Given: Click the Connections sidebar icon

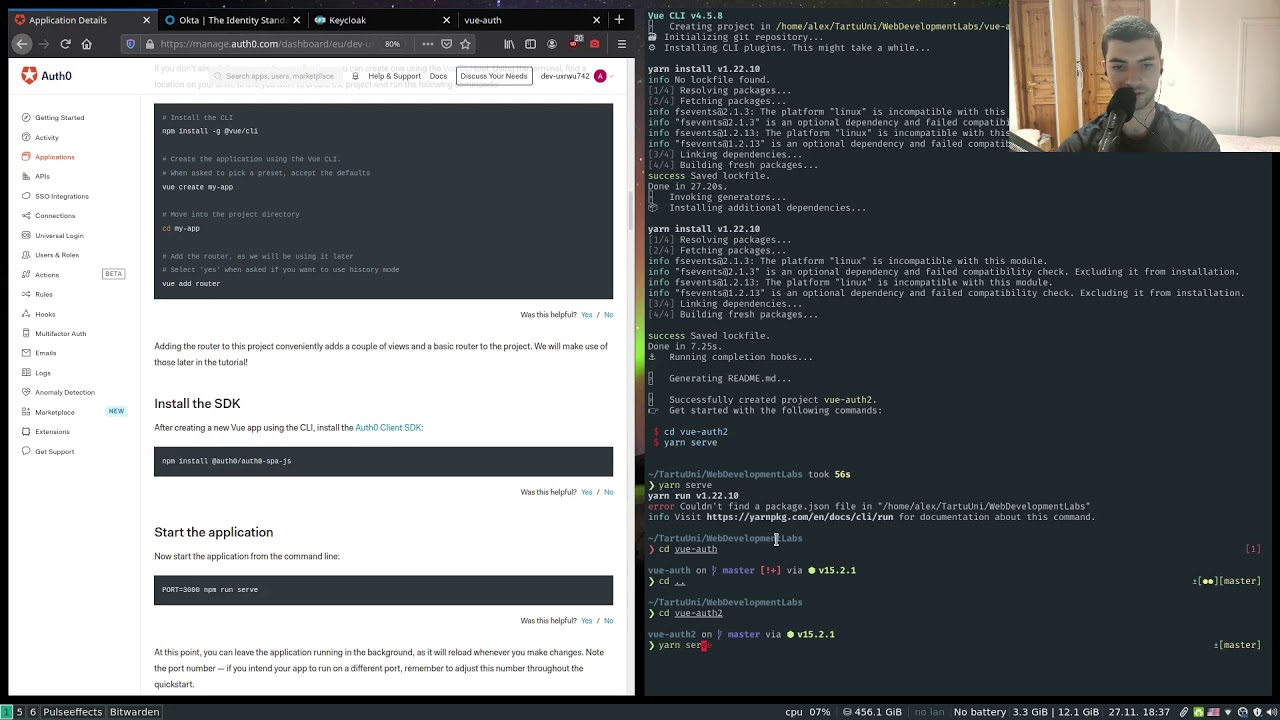Looking at the screenshot, I should click(x=26, y=216).
